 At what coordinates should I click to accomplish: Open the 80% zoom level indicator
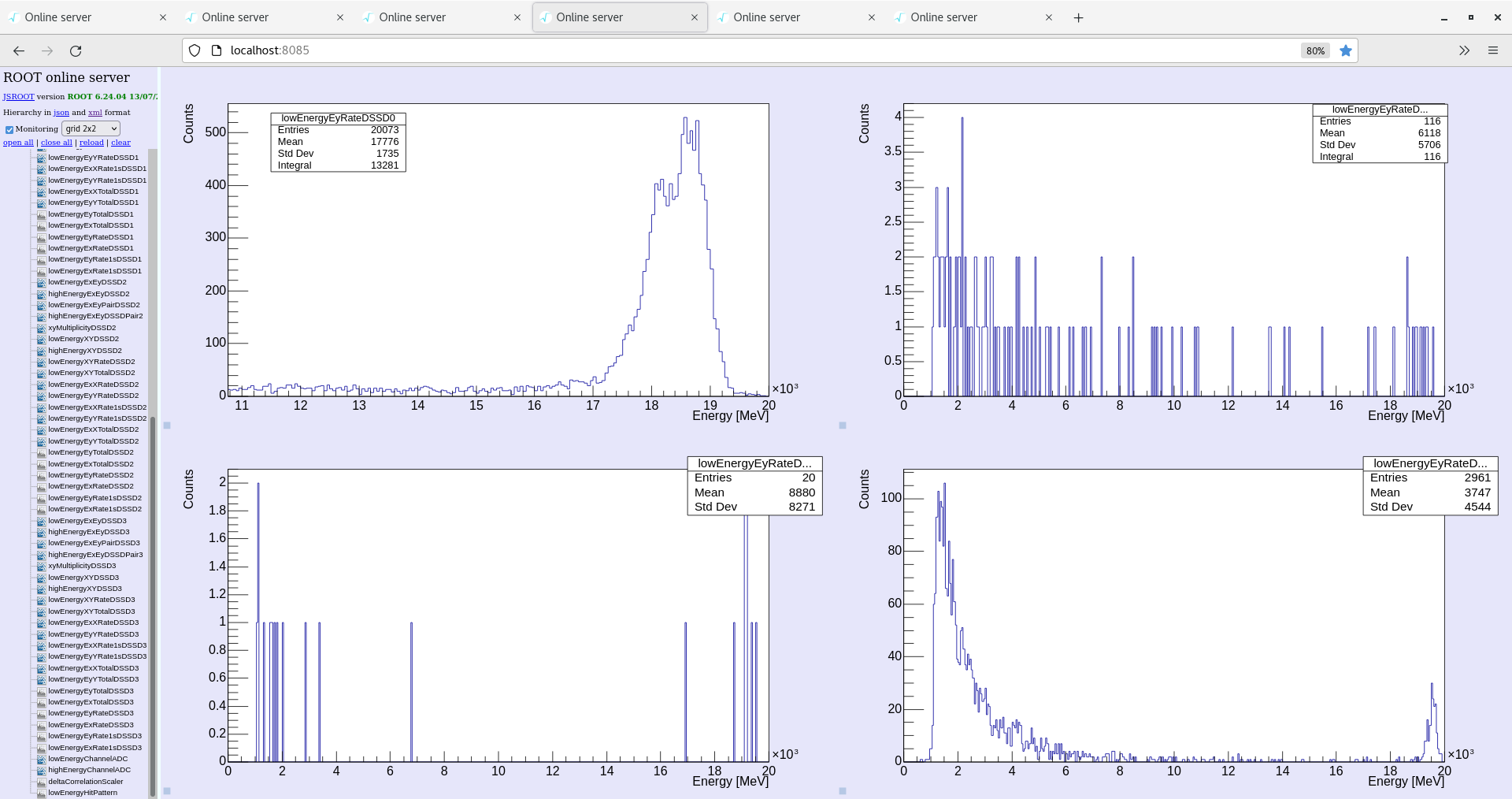click(1314, 50)
